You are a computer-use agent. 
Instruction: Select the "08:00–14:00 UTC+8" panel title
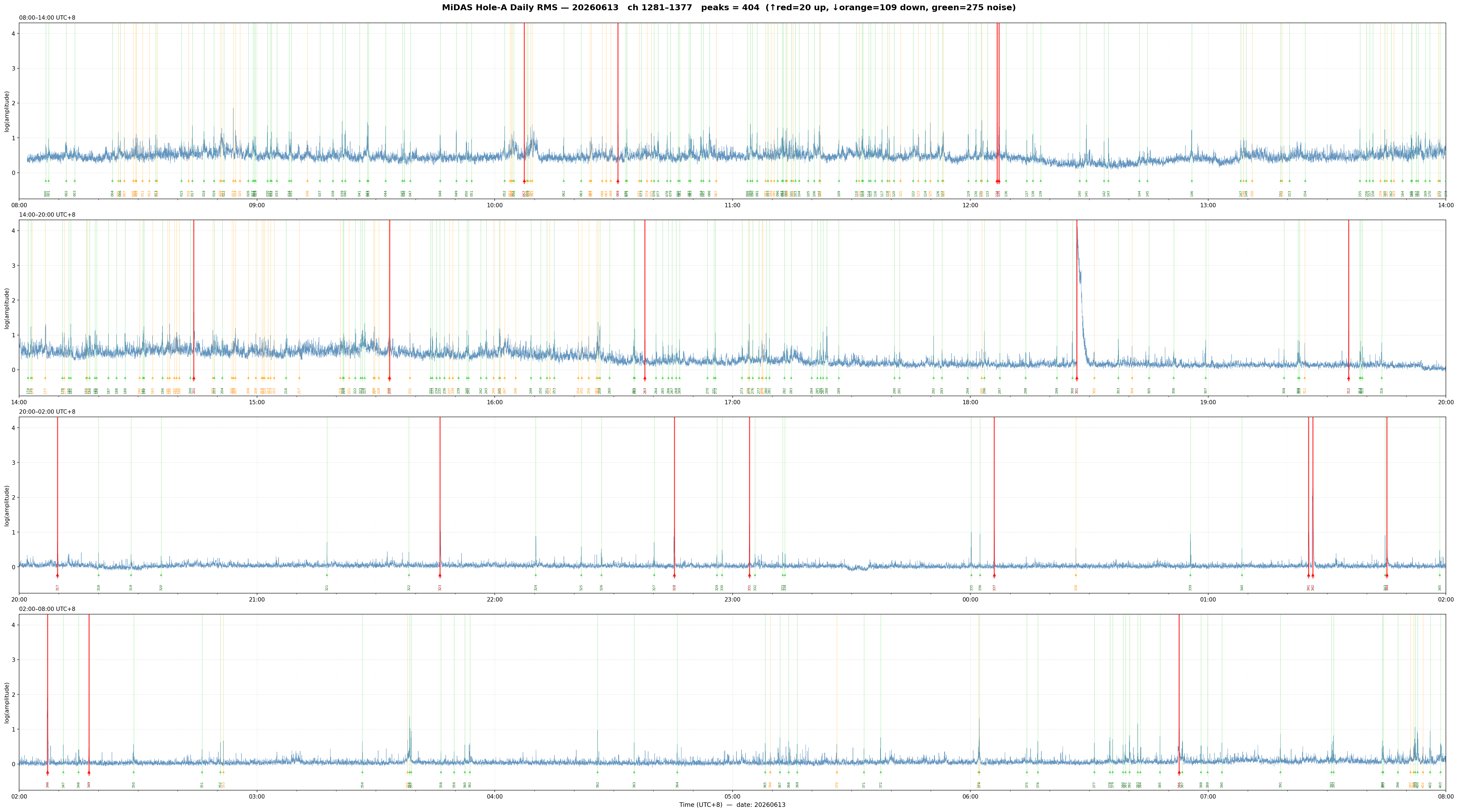(47, 17)
